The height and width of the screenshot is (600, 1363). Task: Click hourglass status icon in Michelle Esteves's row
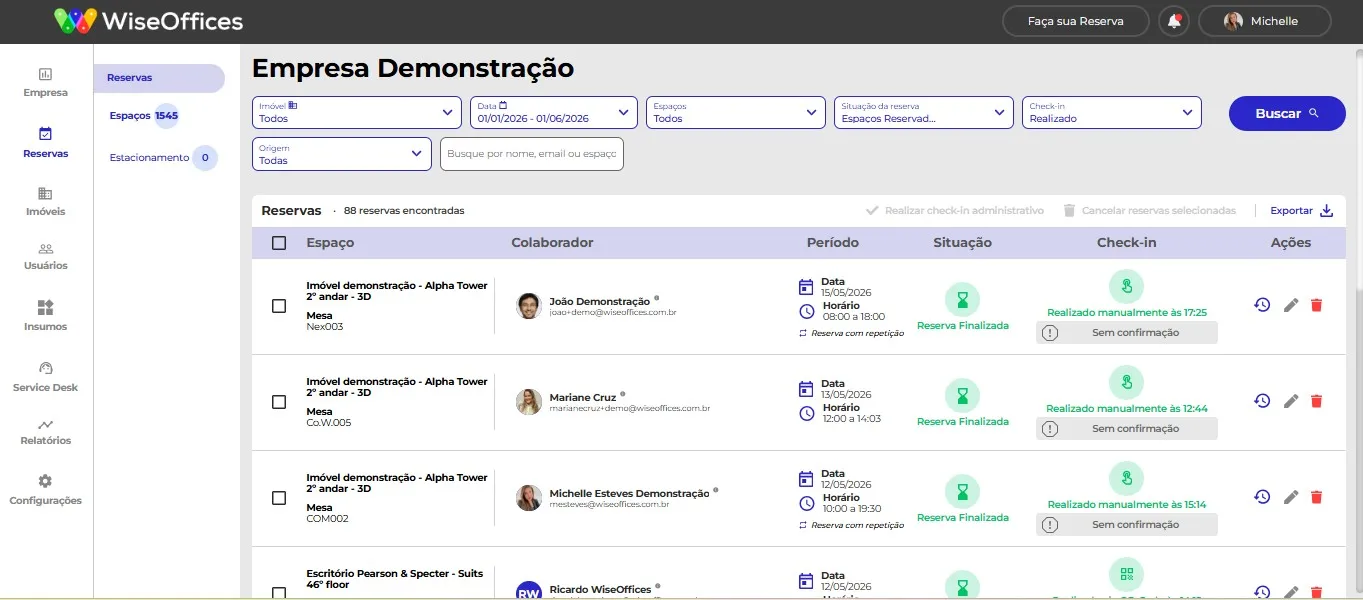(x=962, y=492)
